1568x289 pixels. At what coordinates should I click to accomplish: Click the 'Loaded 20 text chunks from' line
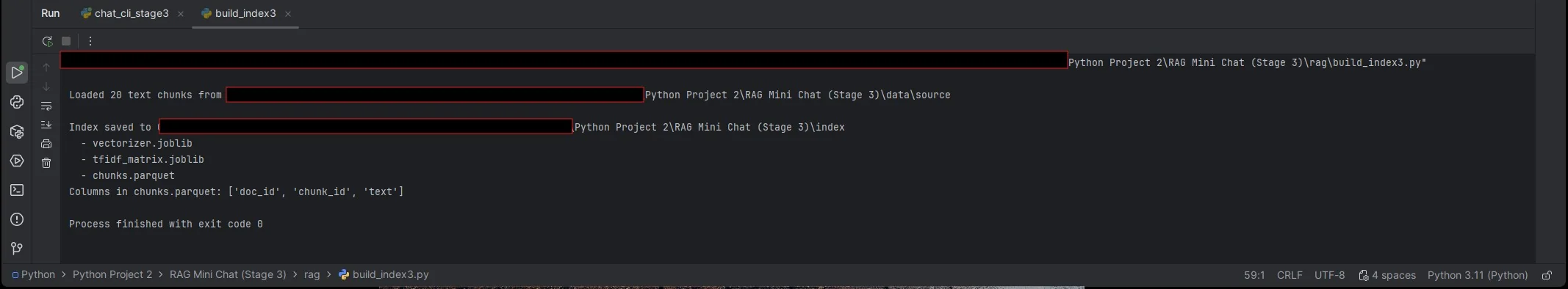[145, 95]
